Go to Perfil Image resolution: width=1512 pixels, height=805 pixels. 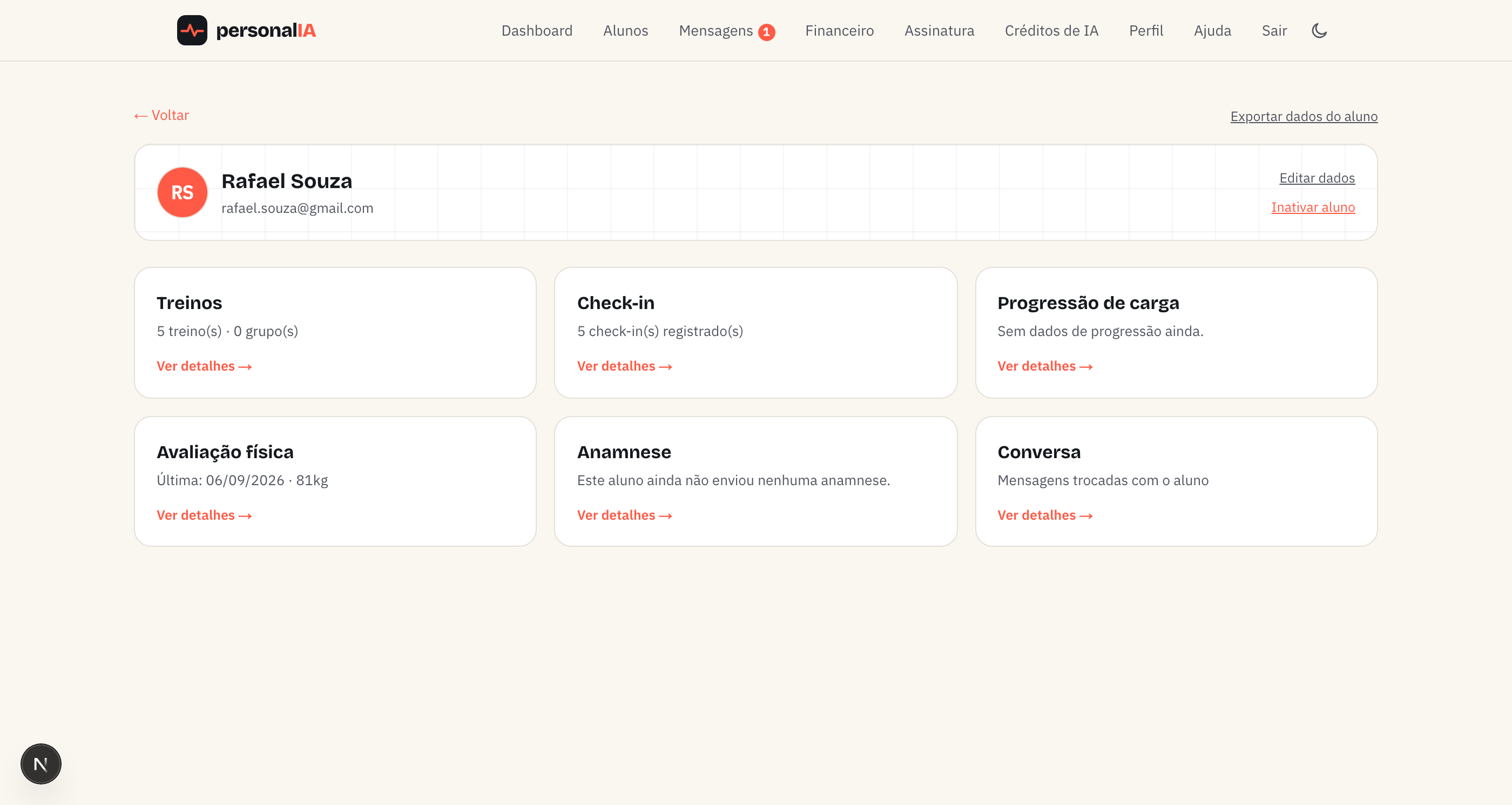[x=1146, y=31]
